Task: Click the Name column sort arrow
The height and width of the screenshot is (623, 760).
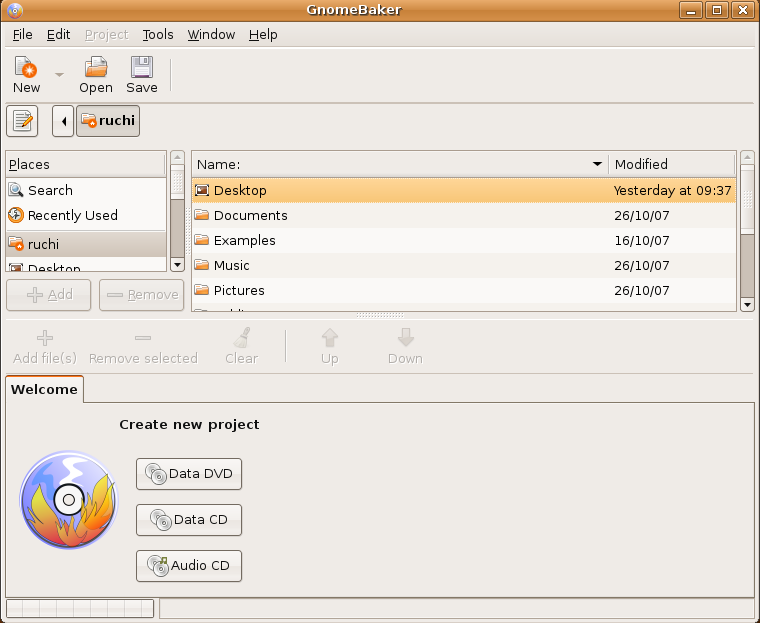Action: (x=597, y=164)
